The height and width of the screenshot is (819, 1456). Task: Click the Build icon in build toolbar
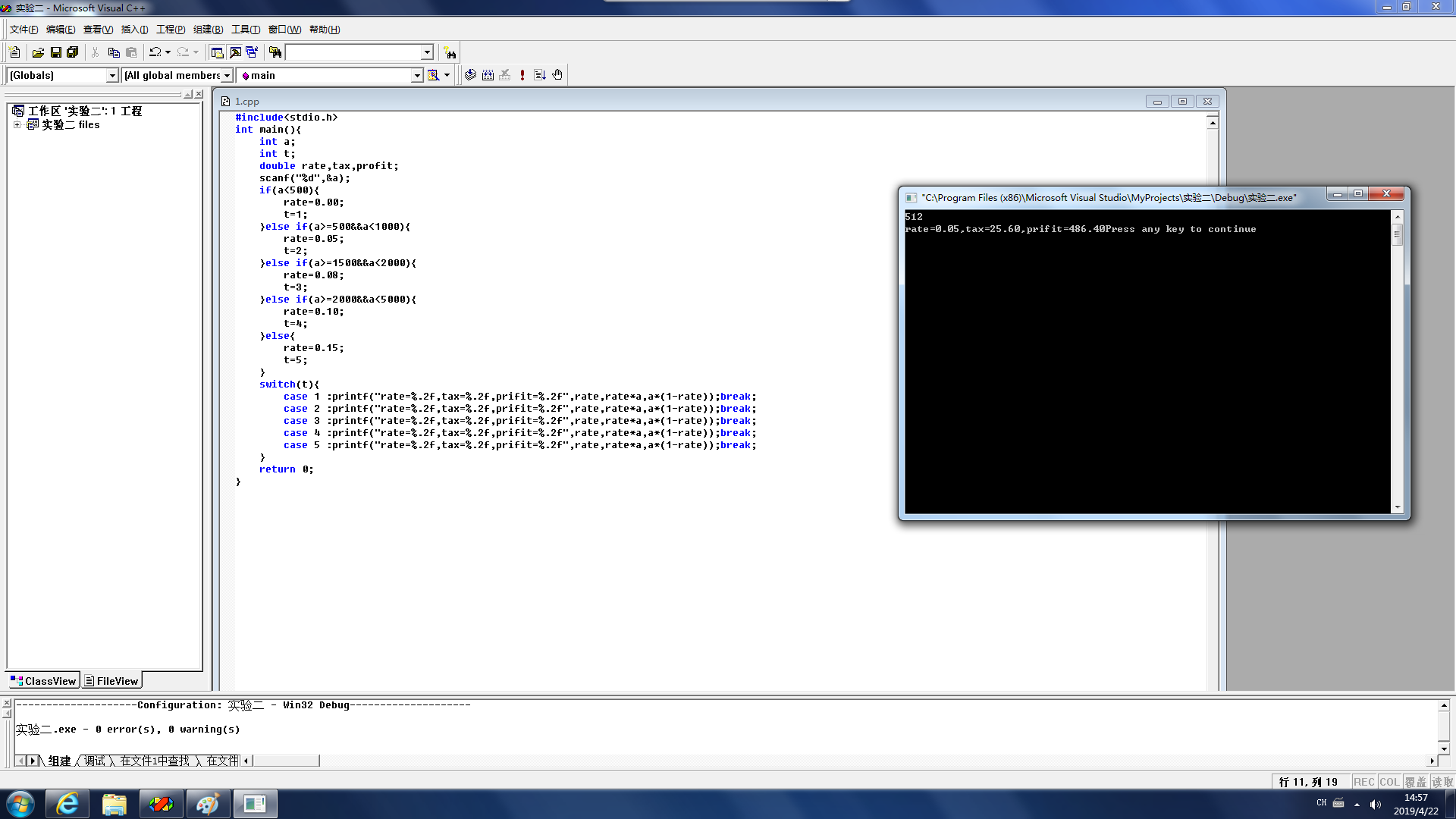pyautogui.click(x=488, y=75)
